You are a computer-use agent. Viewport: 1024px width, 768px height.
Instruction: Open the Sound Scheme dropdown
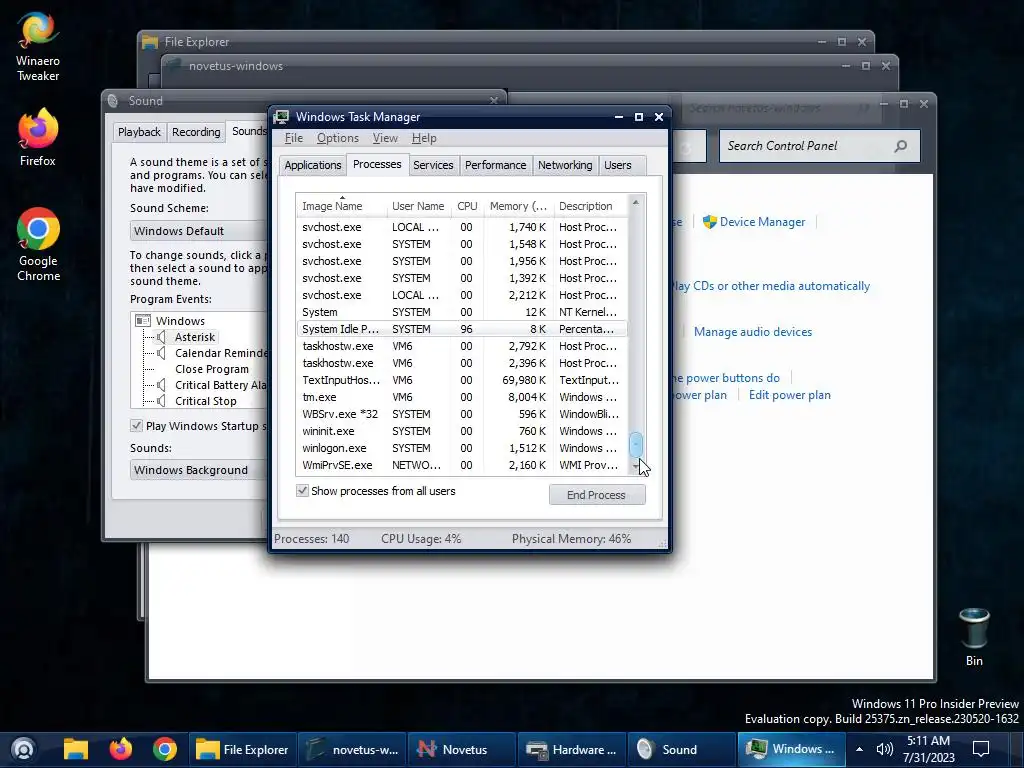pos(198,231)
